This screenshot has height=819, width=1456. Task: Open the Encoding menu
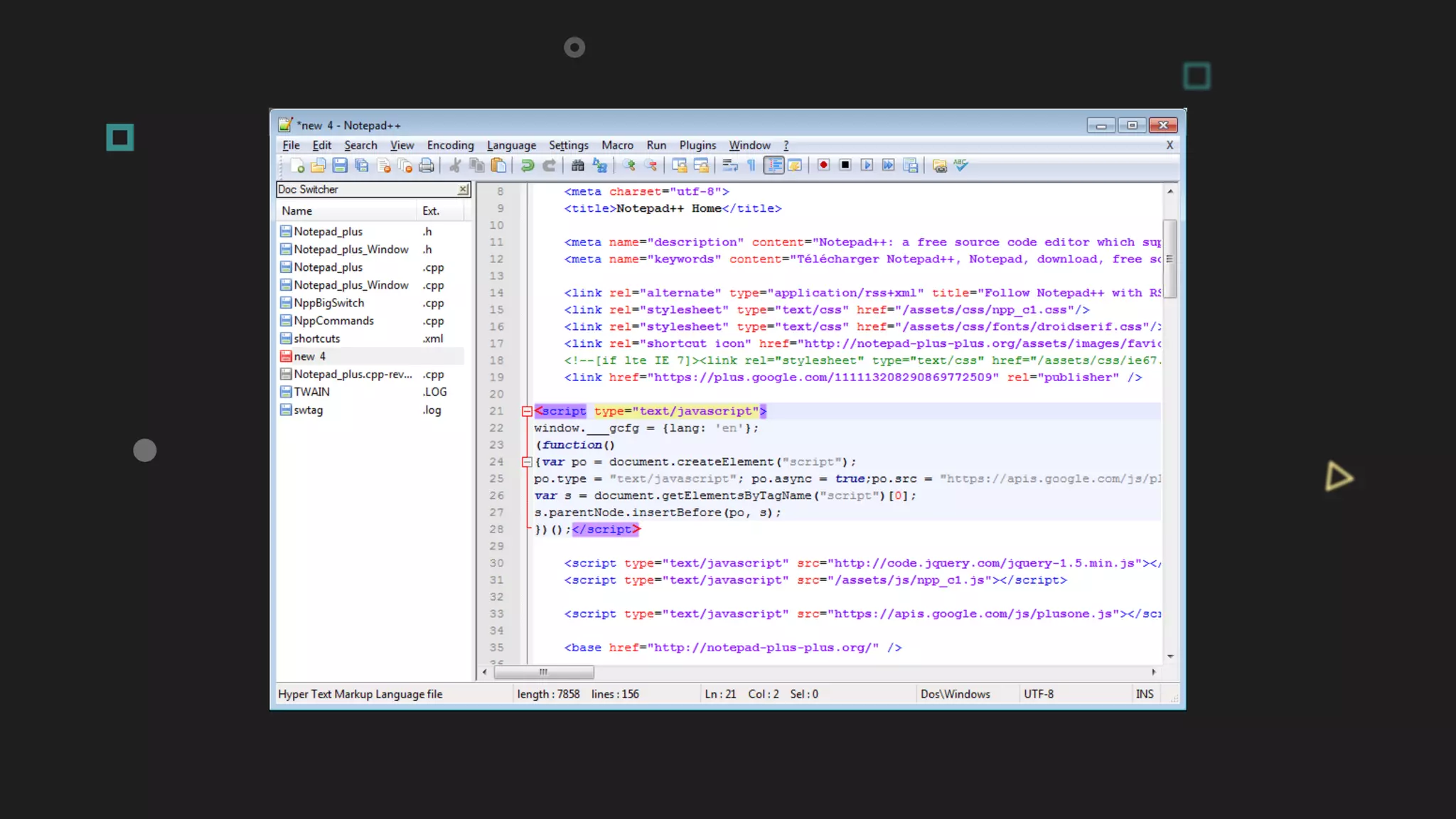450,145
